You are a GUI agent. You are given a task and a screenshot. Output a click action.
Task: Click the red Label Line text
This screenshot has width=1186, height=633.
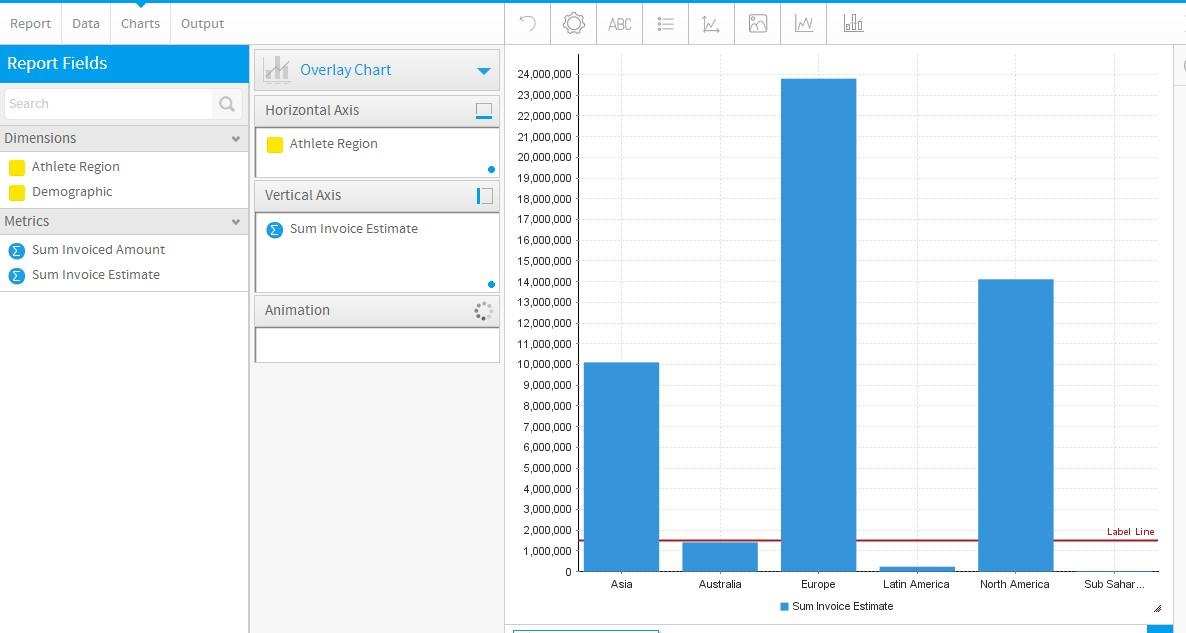click(1130, 532)
